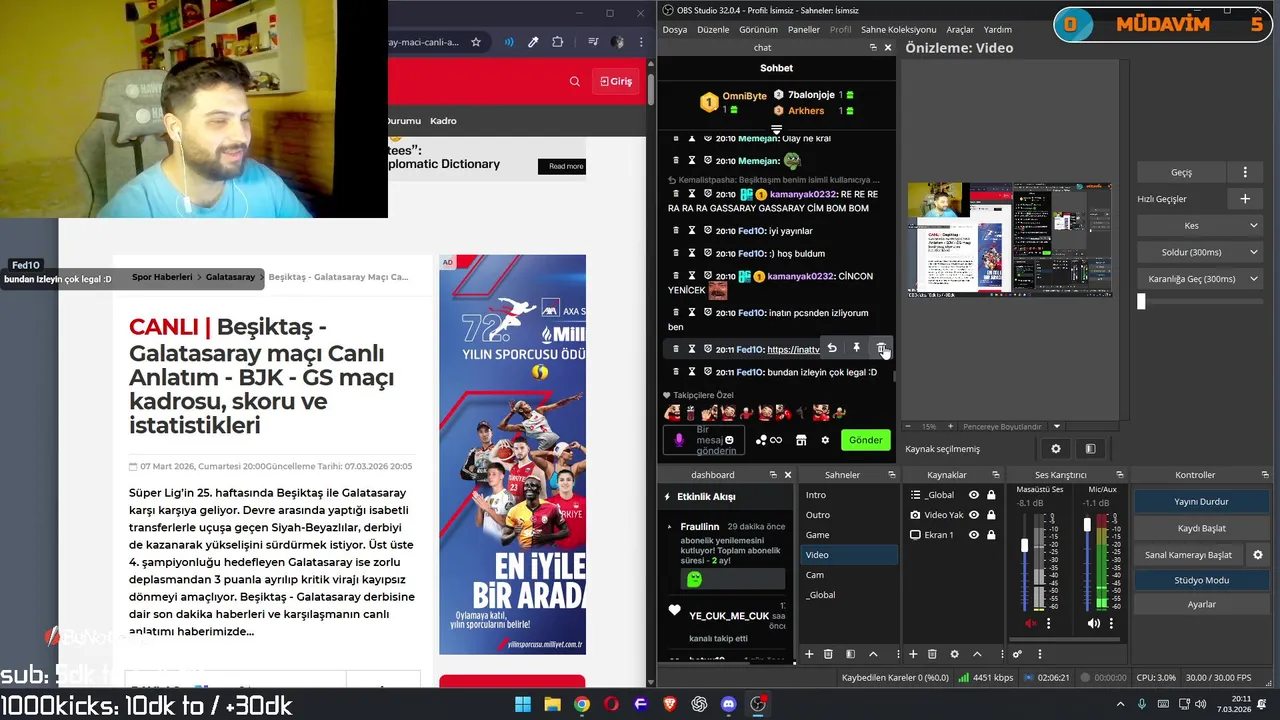The image size is (1280, 720).
Task: Click the Gönder chat button
Action: [866, 440]
